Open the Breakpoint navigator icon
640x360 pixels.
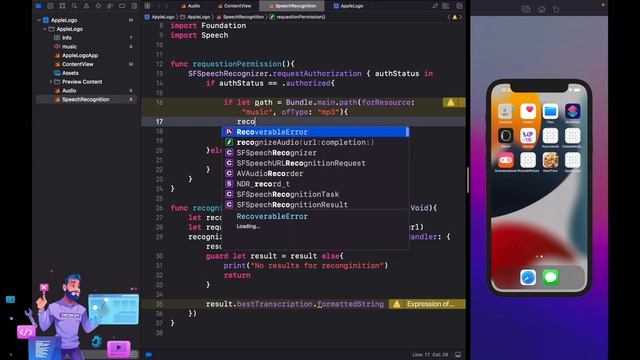point(122,6)
